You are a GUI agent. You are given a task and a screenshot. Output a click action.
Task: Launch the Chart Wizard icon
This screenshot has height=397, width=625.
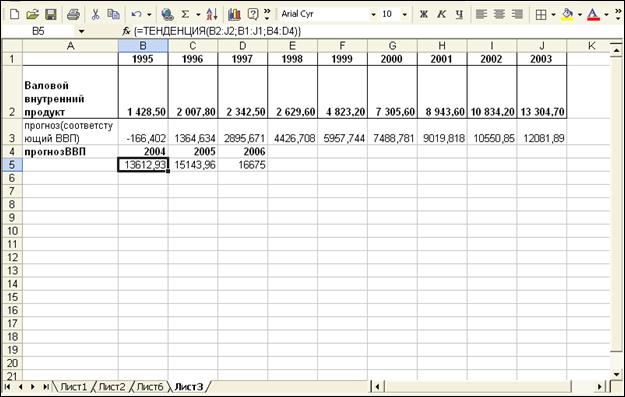(x=234, y=15)
